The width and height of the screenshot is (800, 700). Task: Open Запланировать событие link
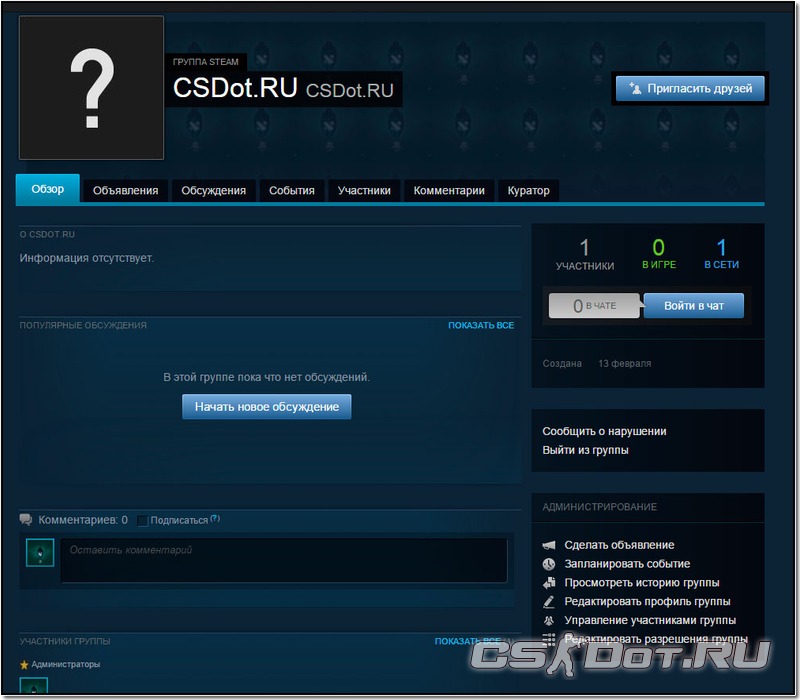pos(628,564)
